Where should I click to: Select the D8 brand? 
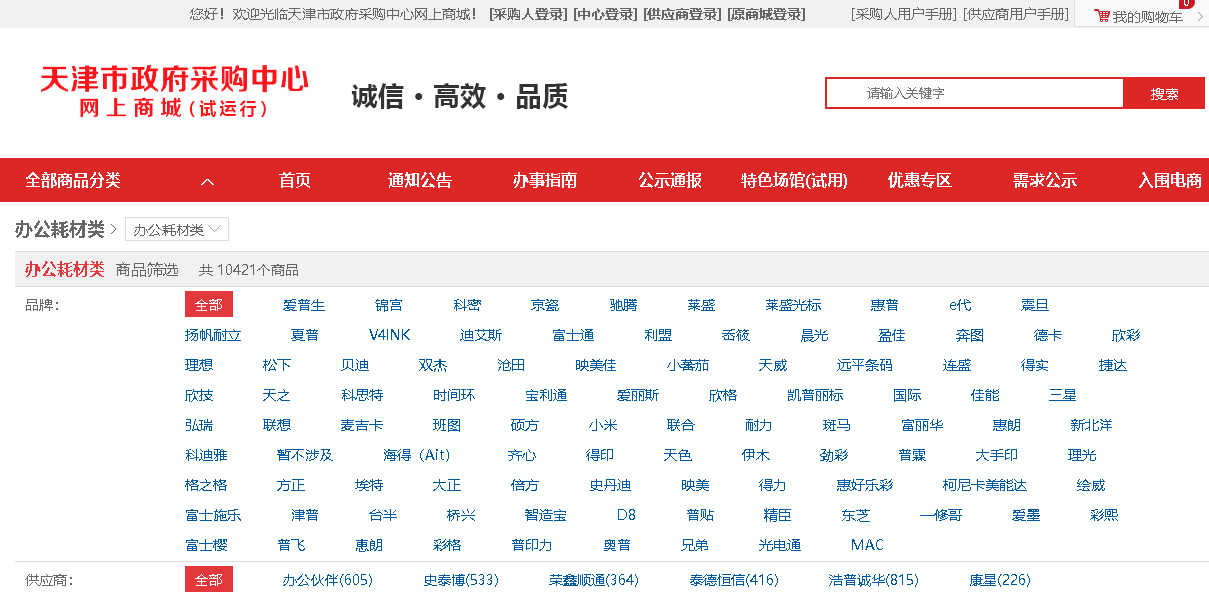coord(626,516)
